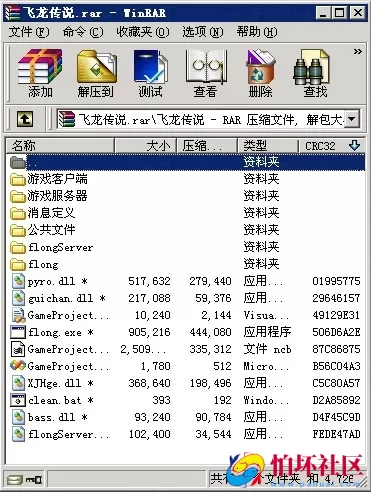Click the Test (测试) toolbar icon

(x=150, y=67)
